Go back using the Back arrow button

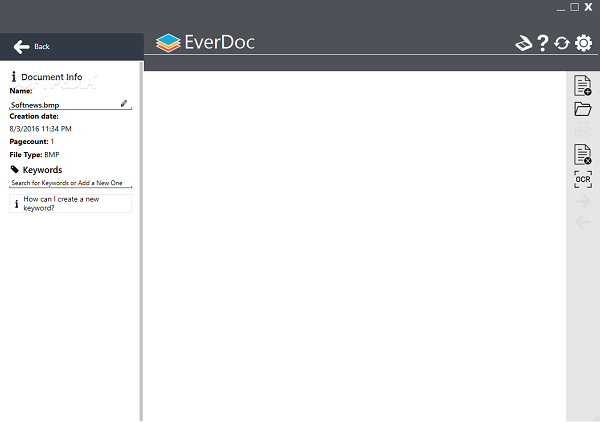(31, 47)
